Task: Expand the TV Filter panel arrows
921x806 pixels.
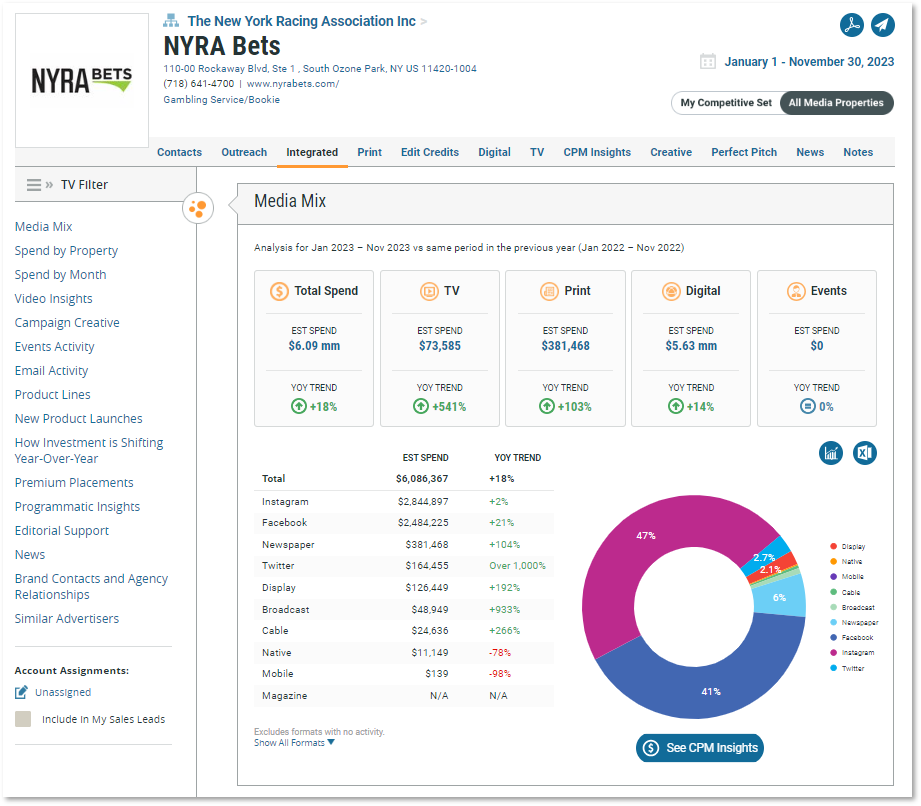Action: pos(49,185)
